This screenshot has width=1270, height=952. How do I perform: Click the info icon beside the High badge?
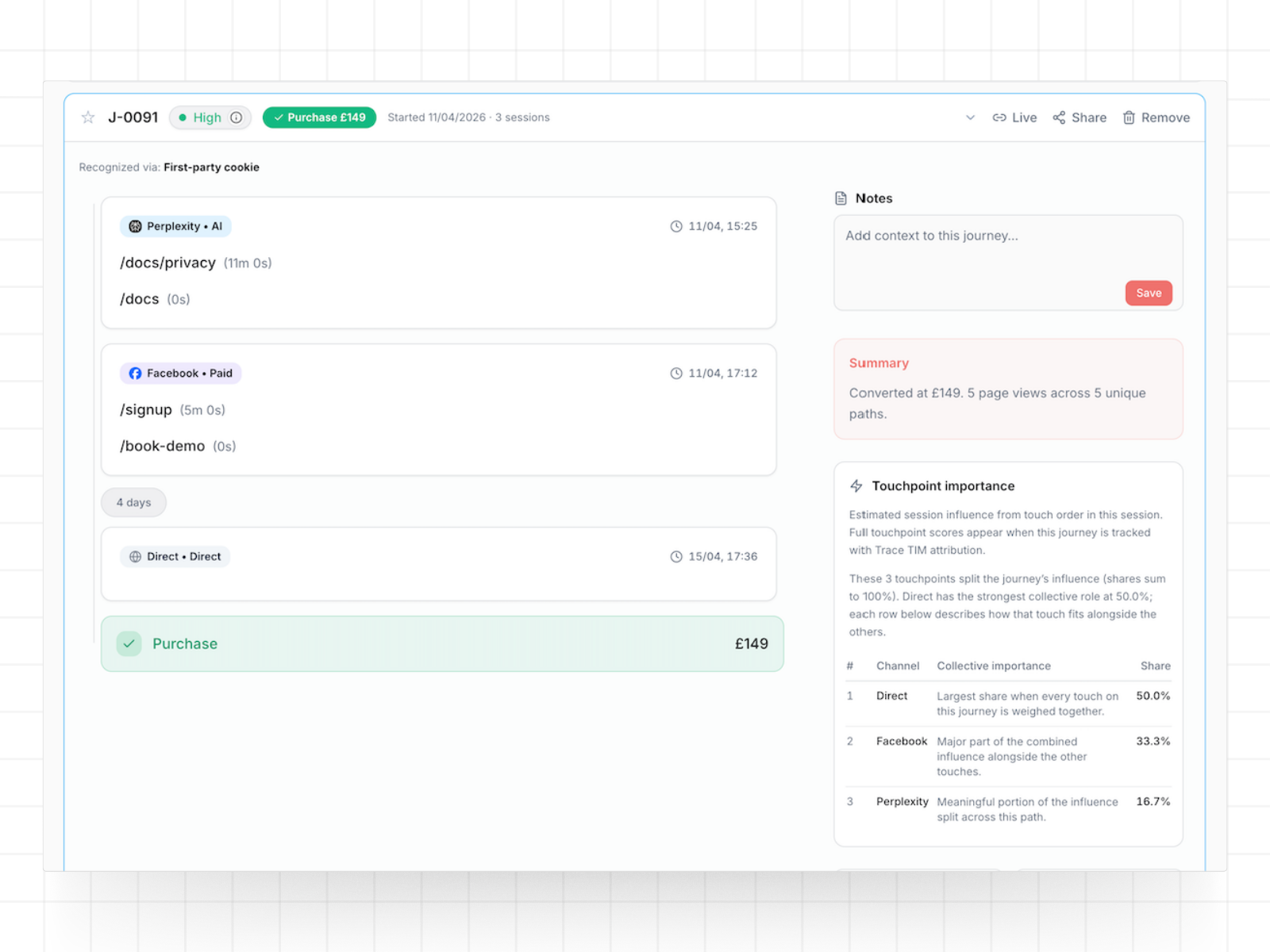click(236, 117)
